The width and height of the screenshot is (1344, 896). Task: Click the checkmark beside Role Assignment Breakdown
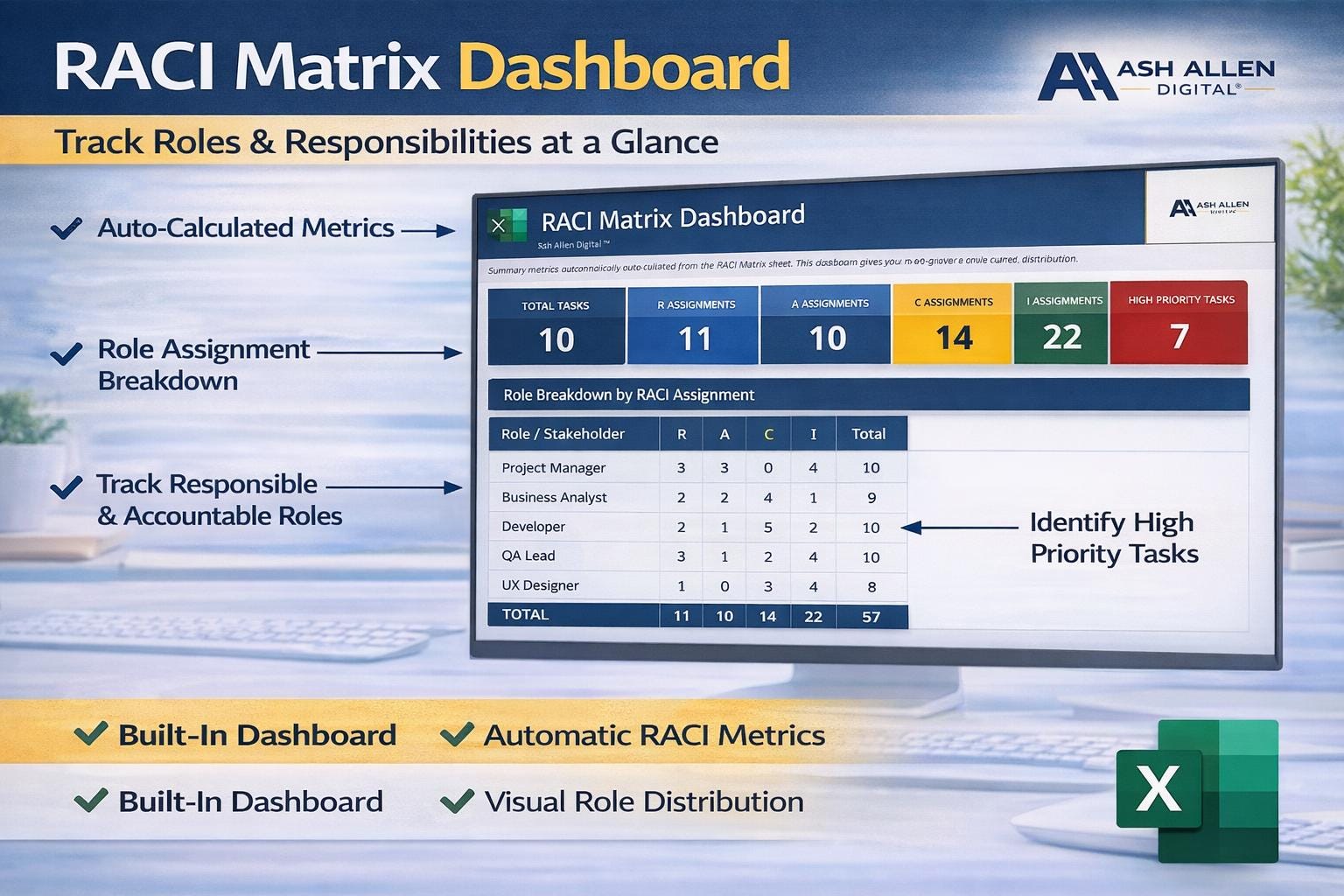point(66,354)
